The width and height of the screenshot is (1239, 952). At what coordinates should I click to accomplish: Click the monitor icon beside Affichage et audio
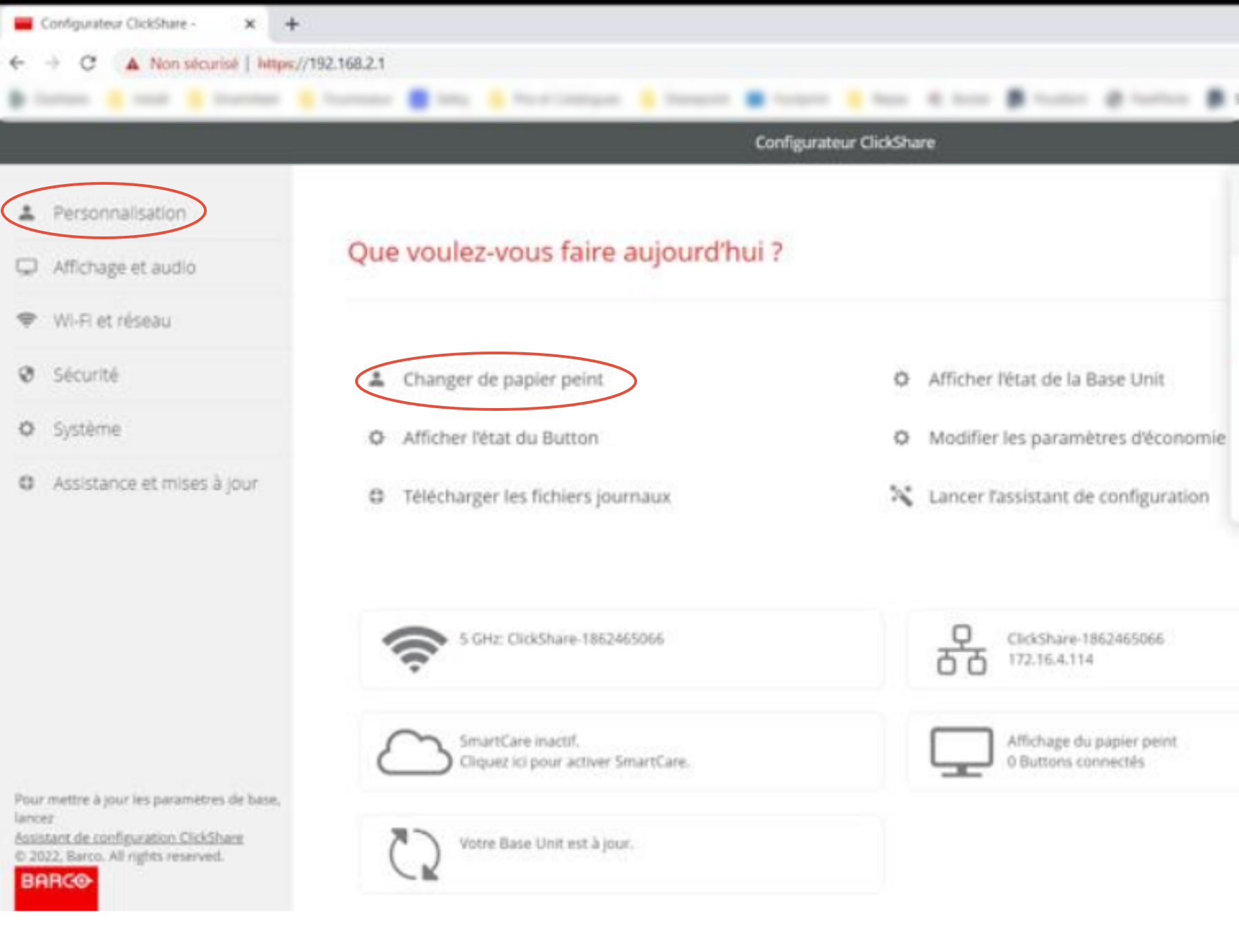(26, 267)
